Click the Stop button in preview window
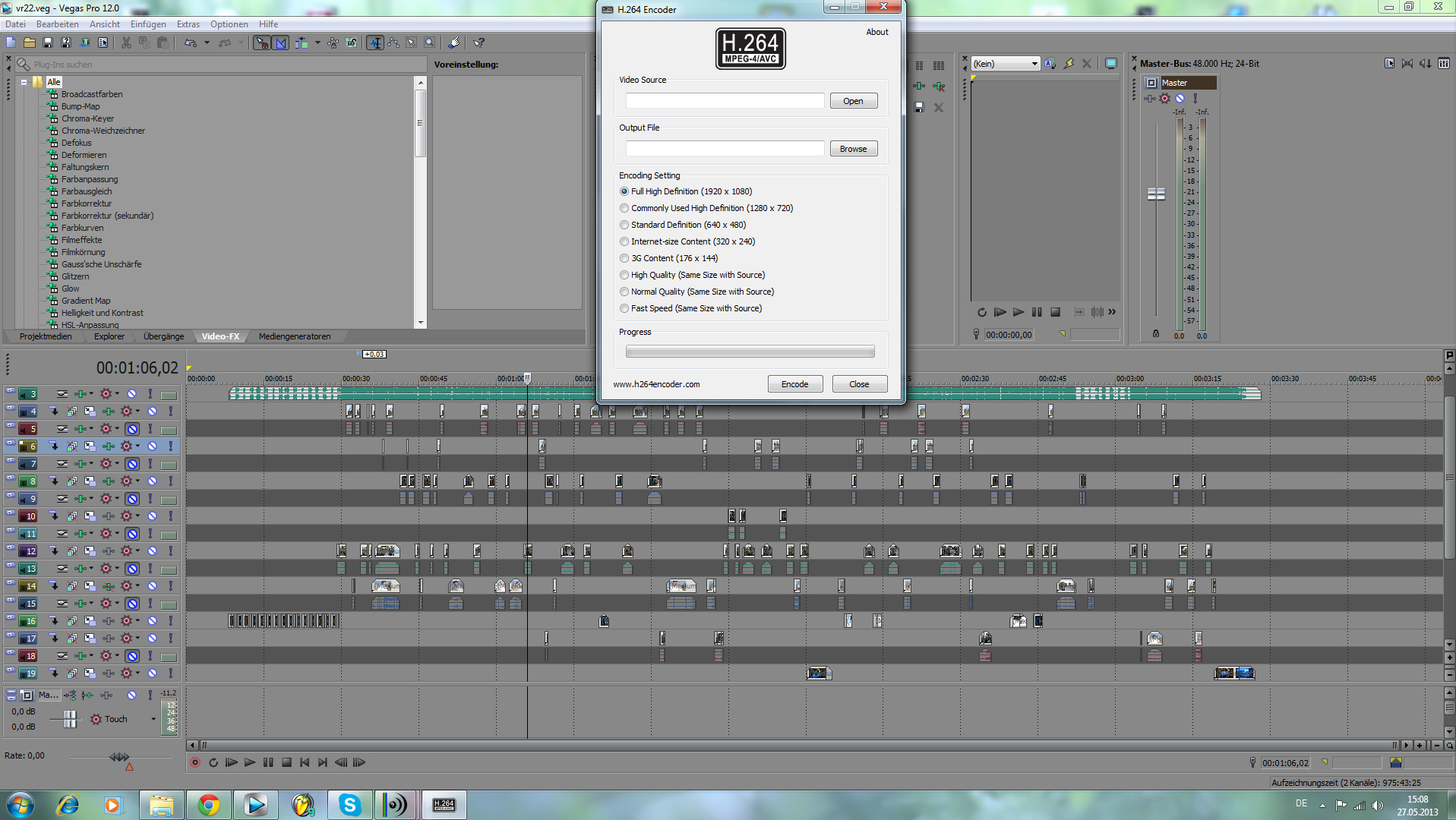The image size is (1456, 820). pyautogui.click(x=1055, y=312)
